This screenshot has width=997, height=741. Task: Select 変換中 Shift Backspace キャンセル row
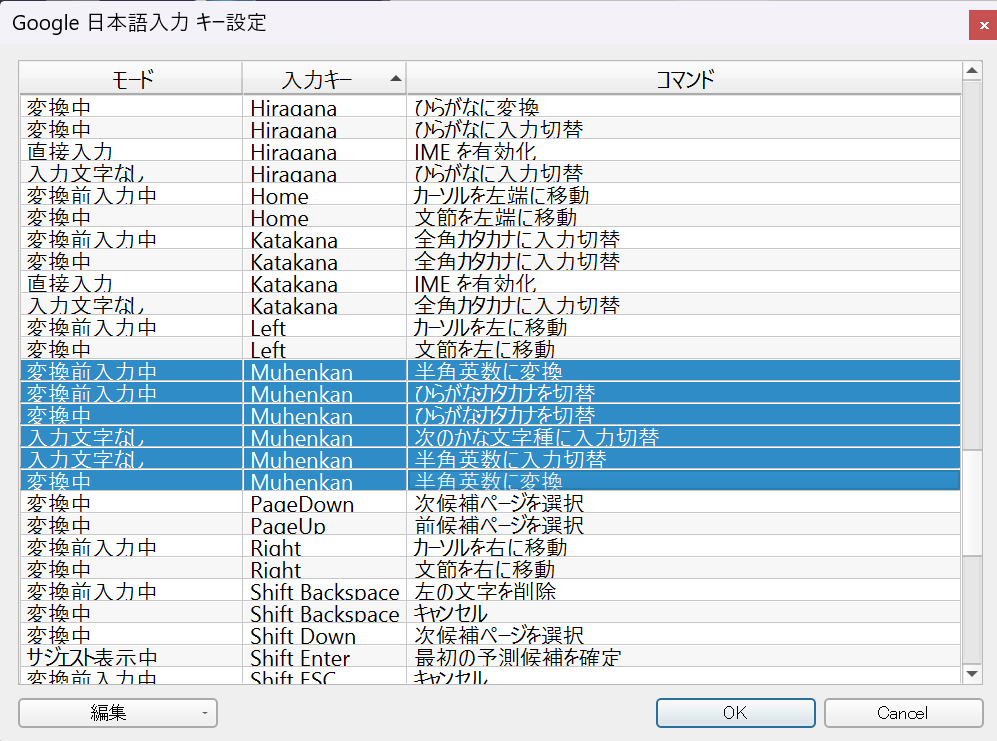(x=490, y=613)
